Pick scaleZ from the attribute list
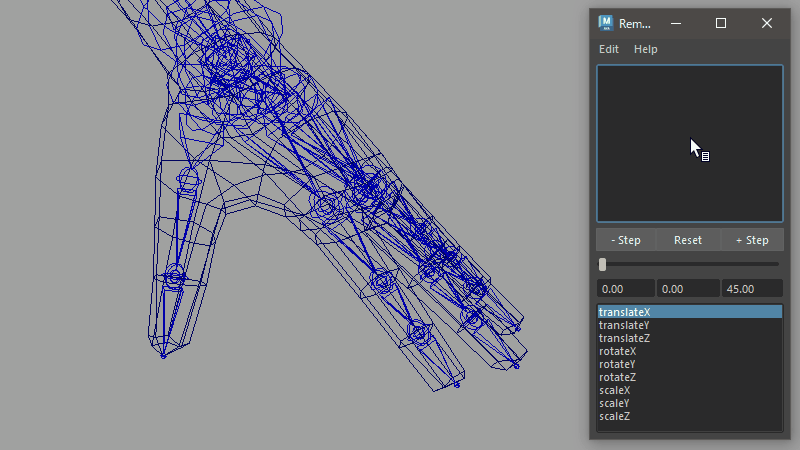Screen dimensions: 800x450 tap(614, 416)
